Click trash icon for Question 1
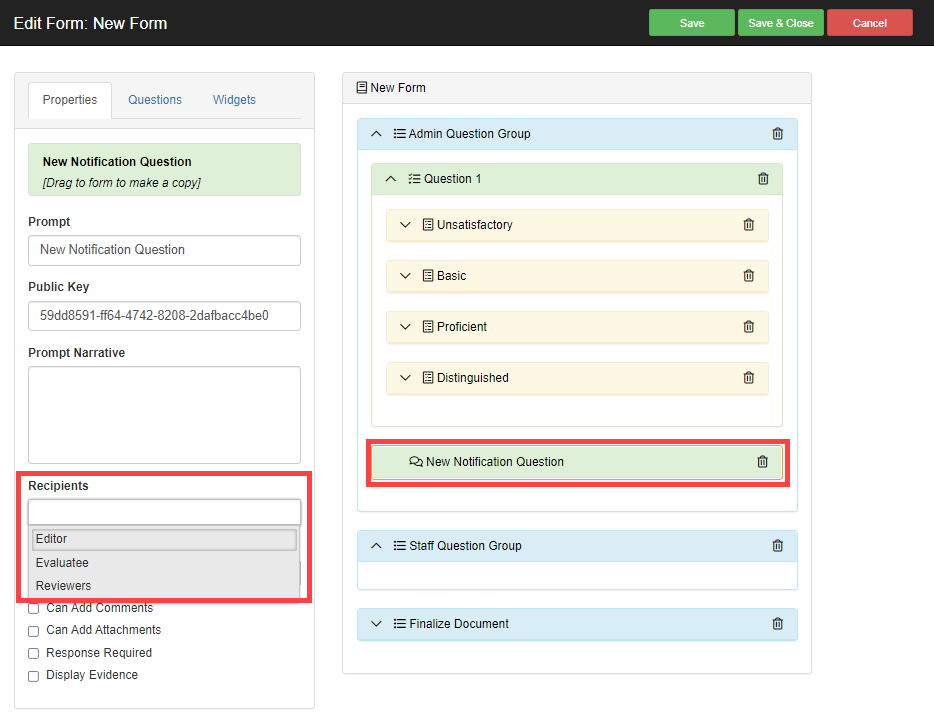Screen dimensions: 934x722 pos(763,179)
